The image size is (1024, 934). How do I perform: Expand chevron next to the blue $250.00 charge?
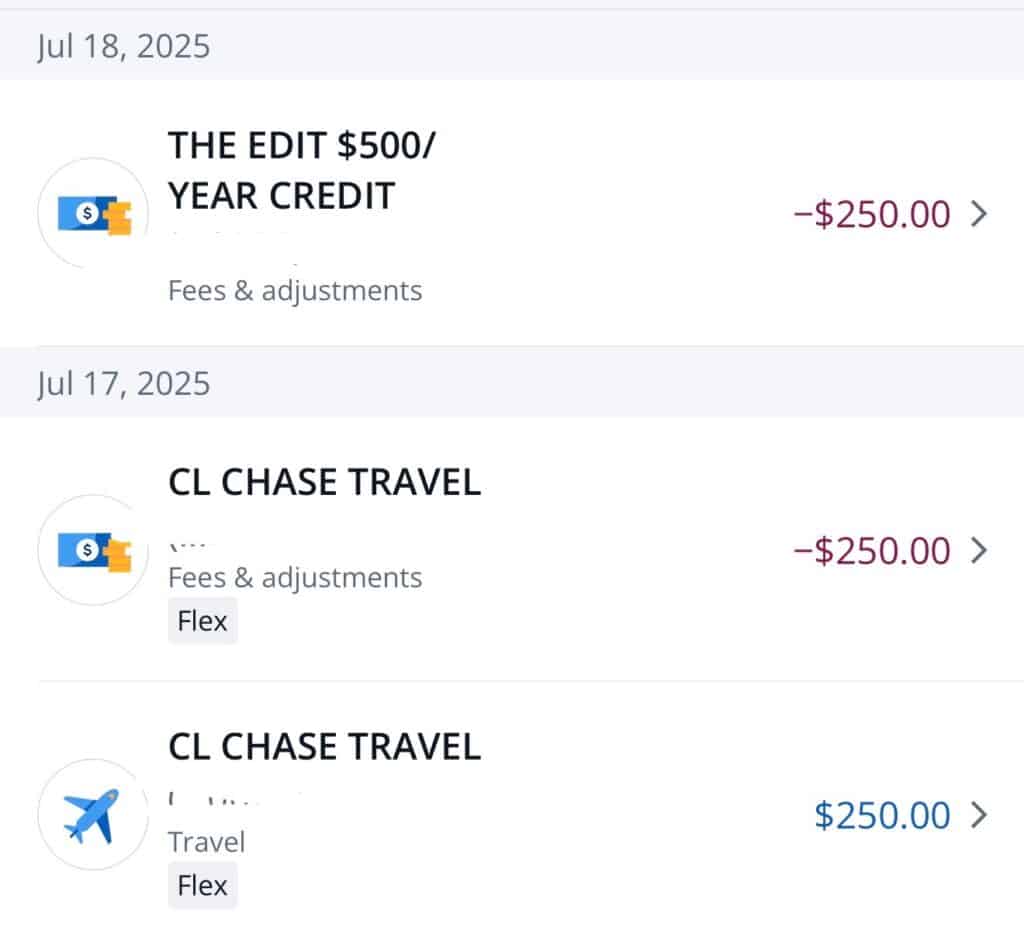pyautogui.click(x=979, y=815)
